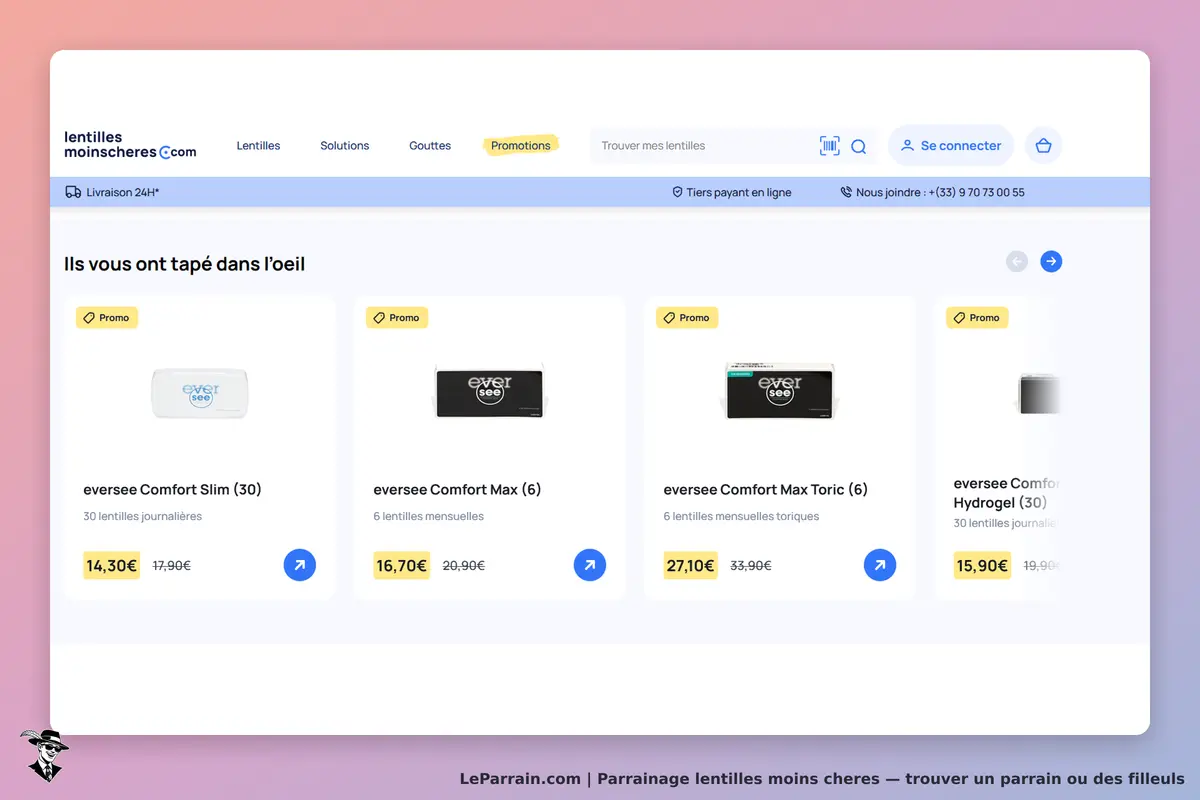The image size is (1200, 800).
Task: Click Livraison 24H* text
Action: (123, 192)
